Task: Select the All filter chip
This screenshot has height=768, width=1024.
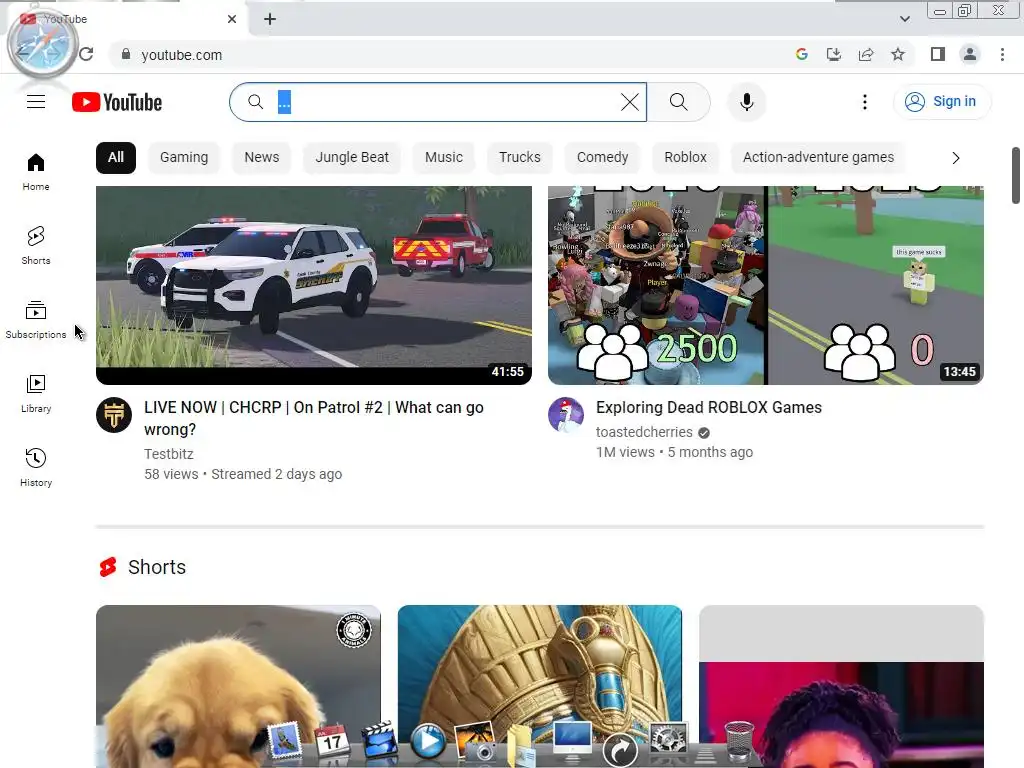Action: 116,157
